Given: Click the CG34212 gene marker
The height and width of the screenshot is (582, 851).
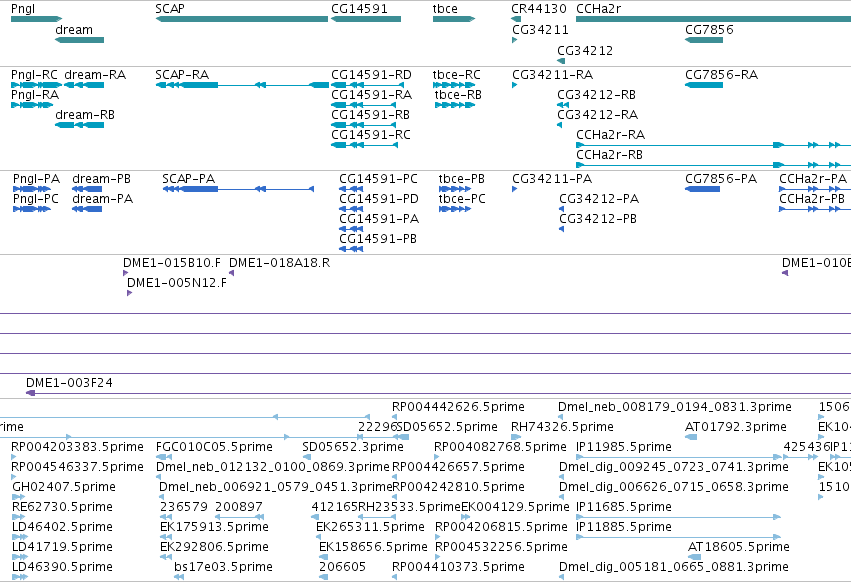Looking at the screenshot, I should [561, 61].
